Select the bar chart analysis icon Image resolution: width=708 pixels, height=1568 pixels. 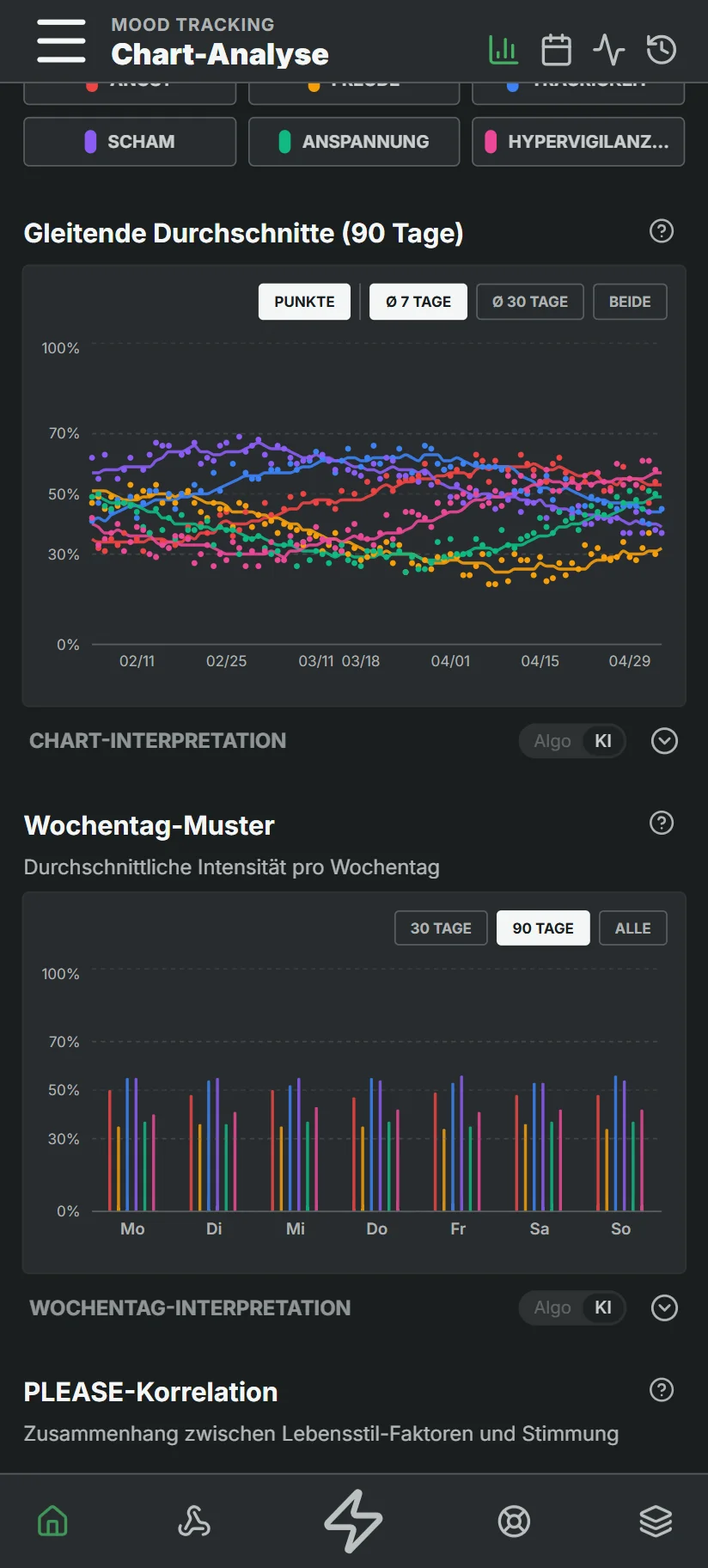pos(504,50)
